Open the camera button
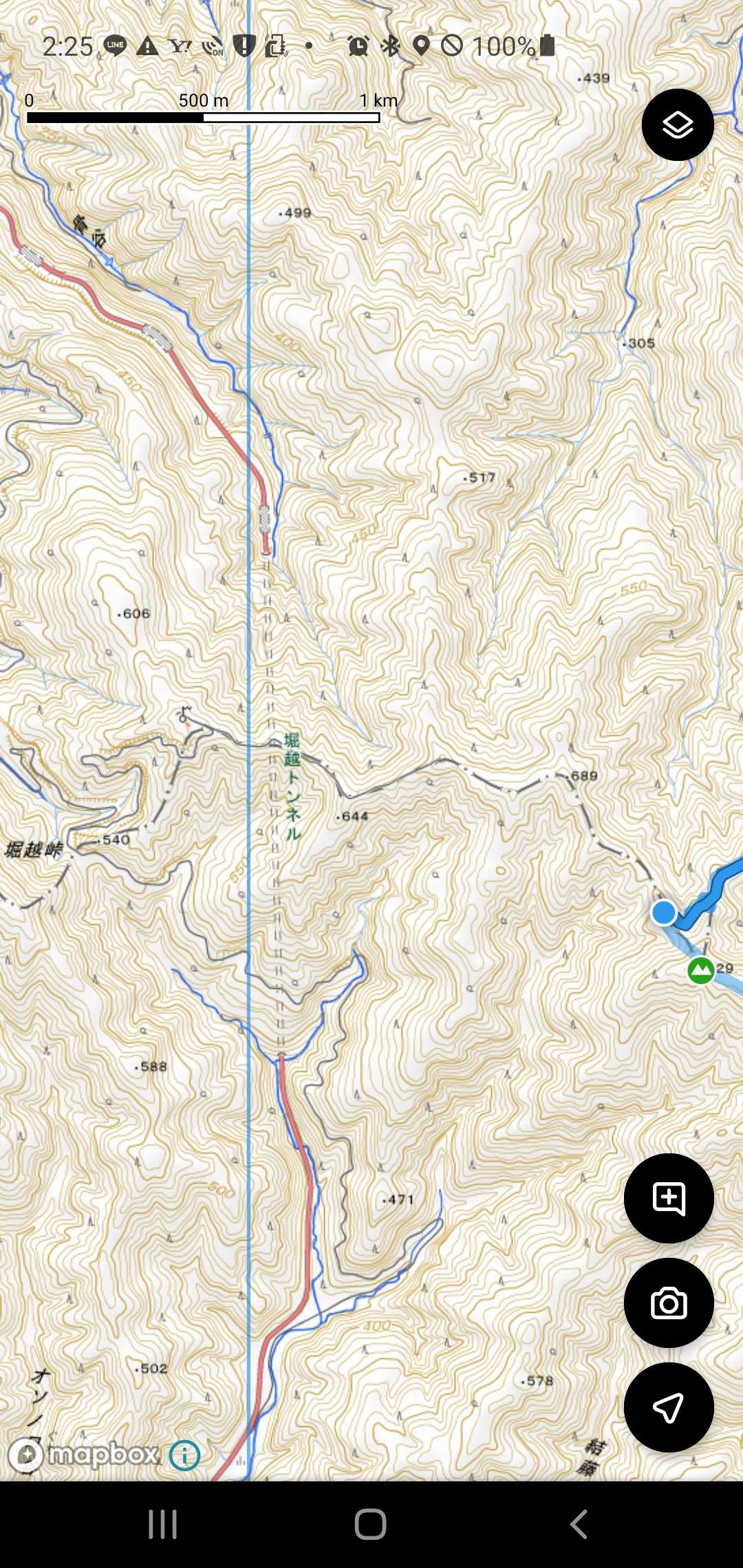 pos(669,1303)
